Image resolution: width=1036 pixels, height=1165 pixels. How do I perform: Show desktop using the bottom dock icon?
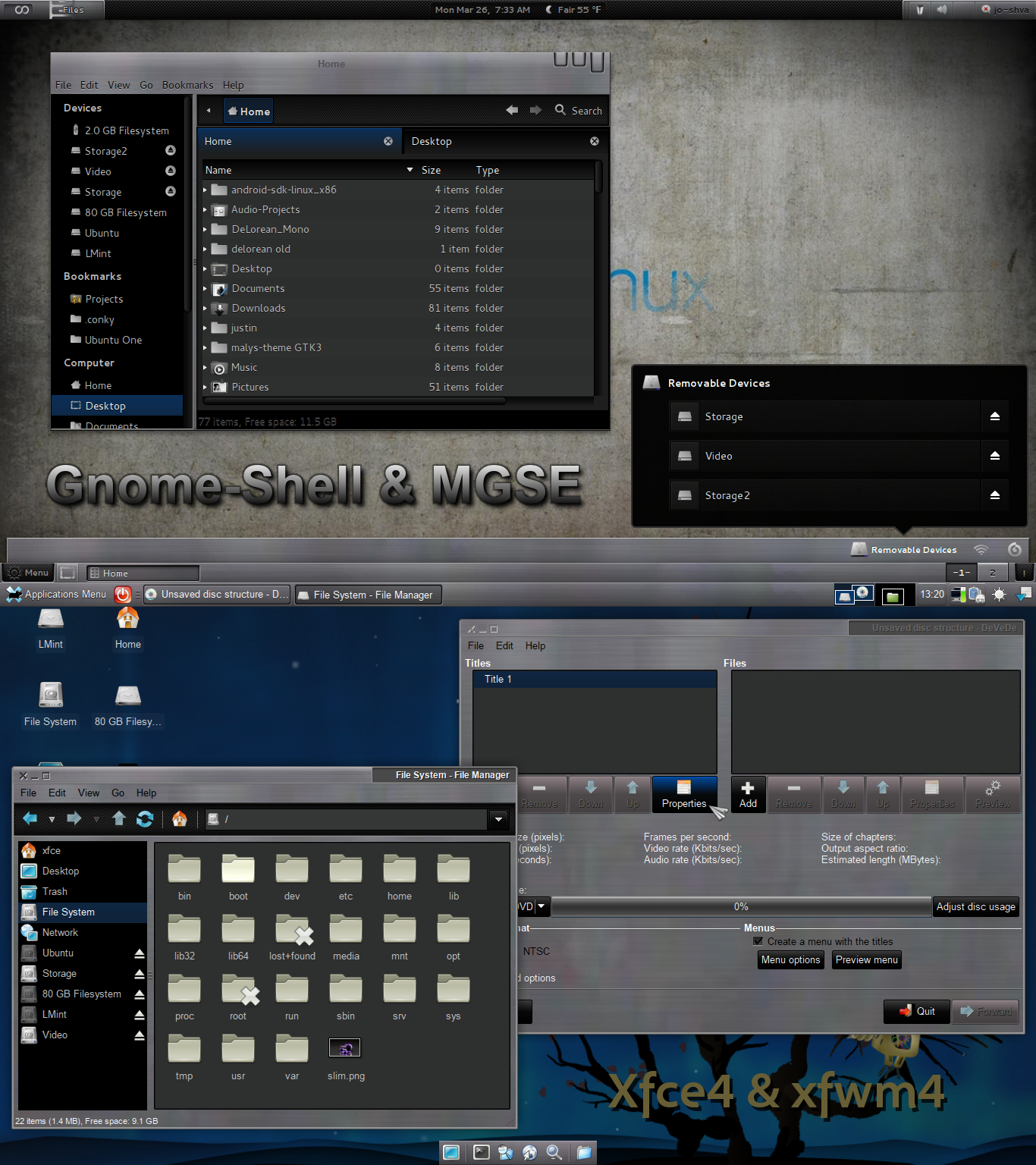(451, 1152)
